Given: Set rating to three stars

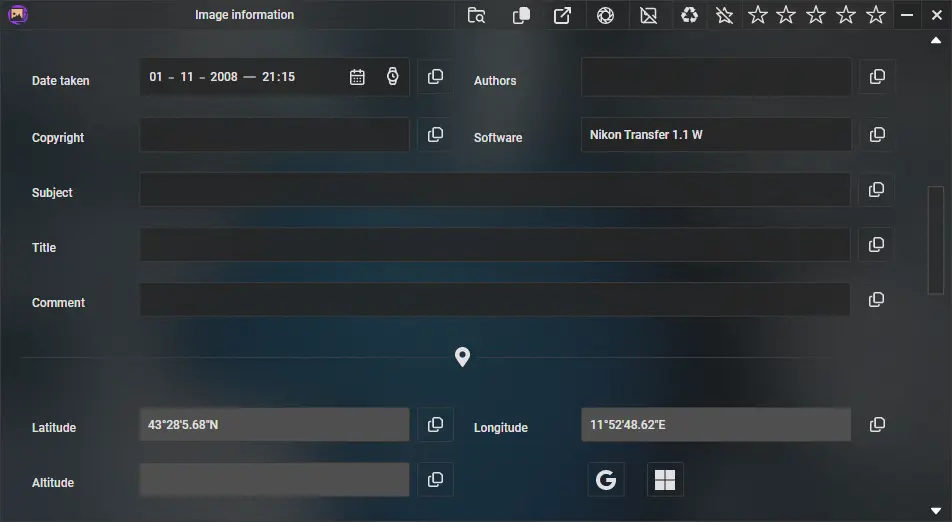Looking at the screenshot, I should pos(816,15).
